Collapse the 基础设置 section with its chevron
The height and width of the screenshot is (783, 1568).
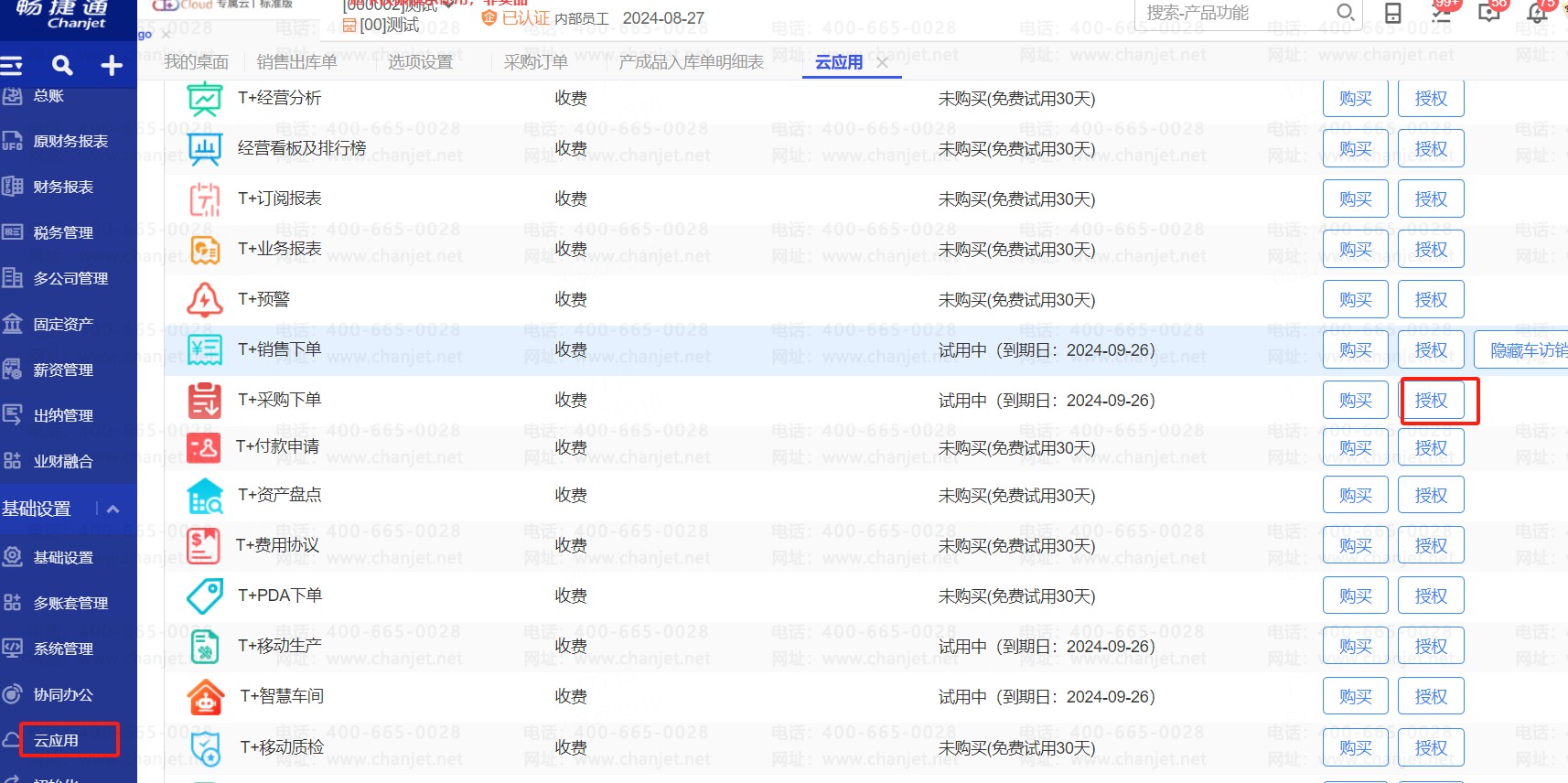tap(113, 509)
